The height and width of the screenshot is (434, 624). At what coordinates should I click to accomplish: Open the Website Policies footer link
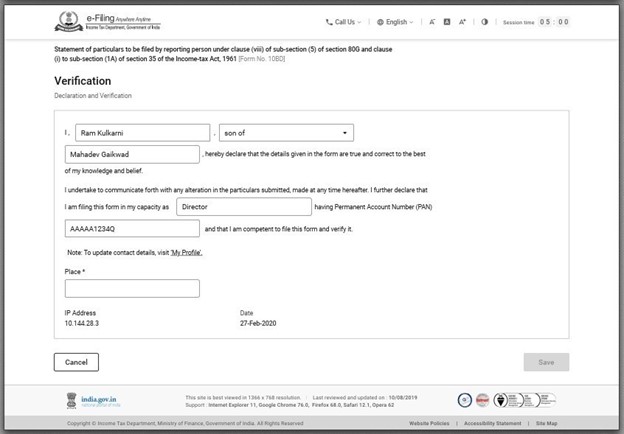click(x=429, y=424)
